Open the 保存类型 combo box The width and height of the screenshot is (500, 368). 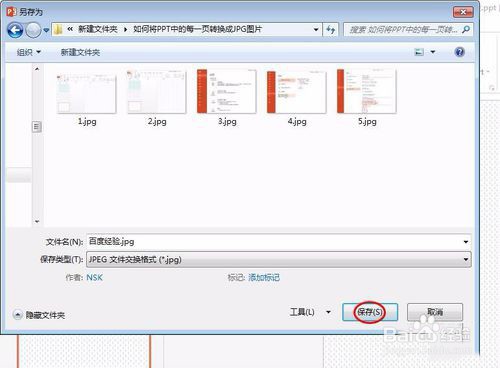coord(278,259)
